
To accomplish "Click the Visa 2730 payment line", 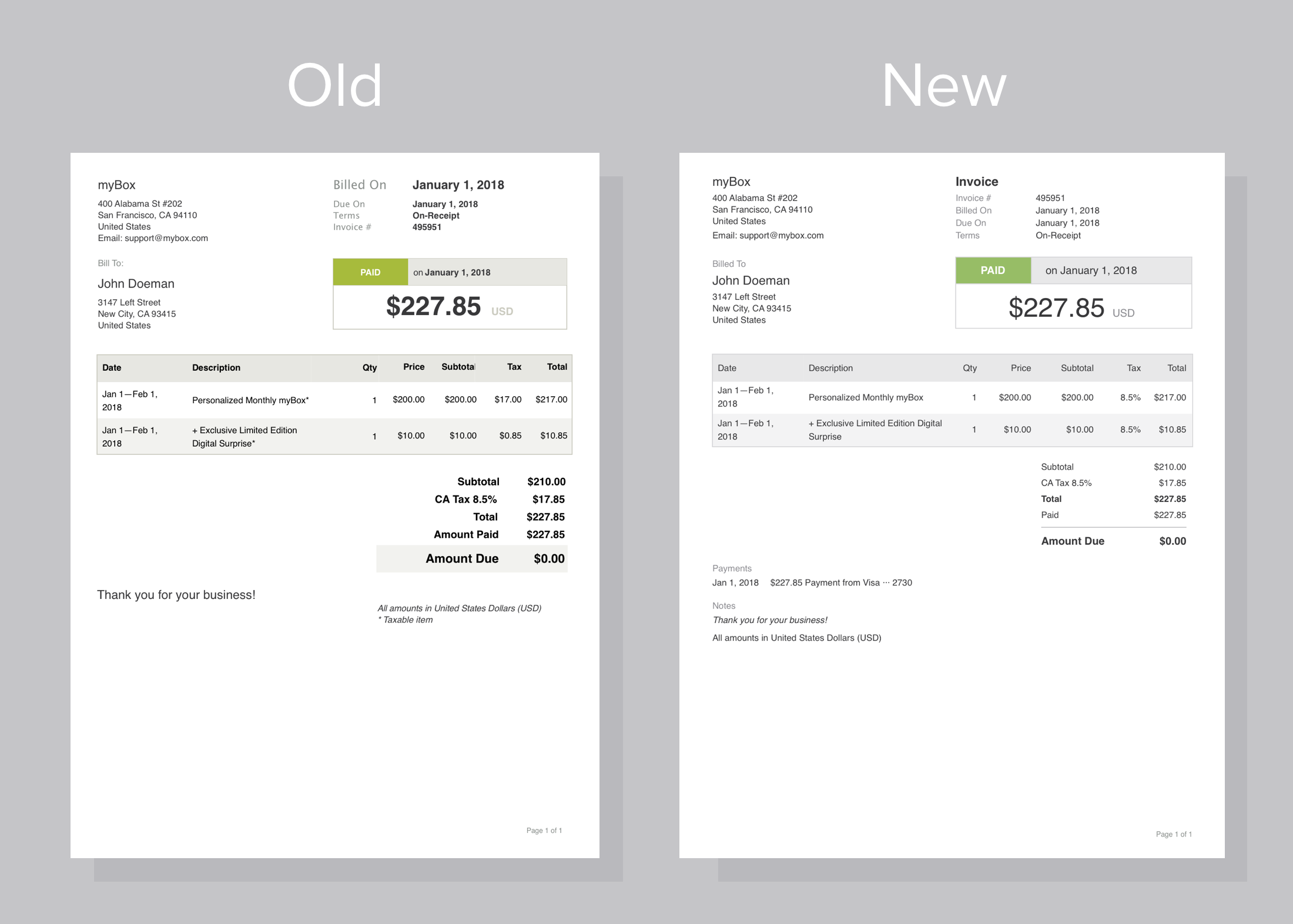I will 840,582.
